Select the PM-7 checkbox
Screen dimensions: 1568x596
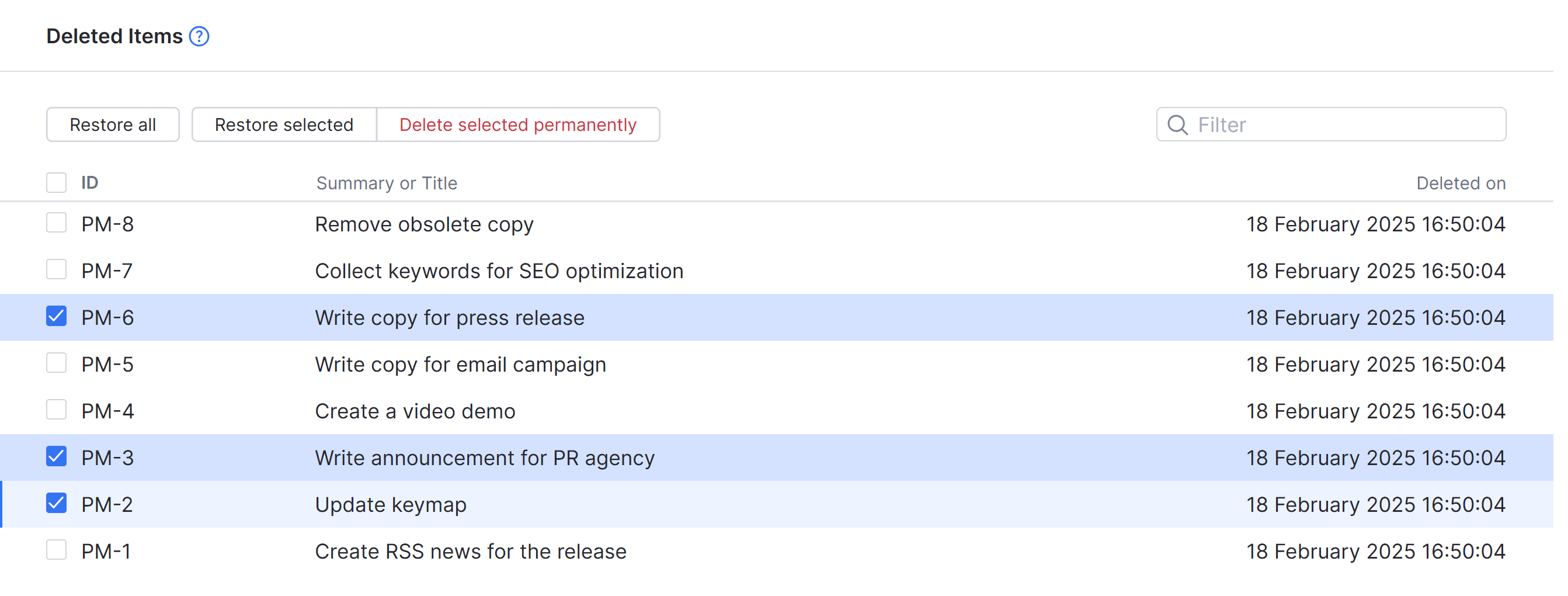[x=57, y=271]
